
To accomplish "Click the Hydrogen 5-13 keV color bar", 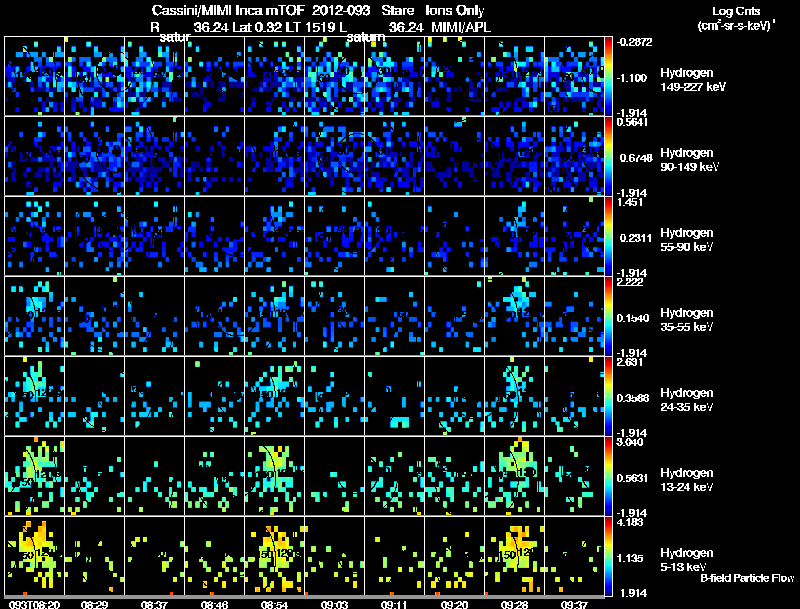I will coord(608,556).
